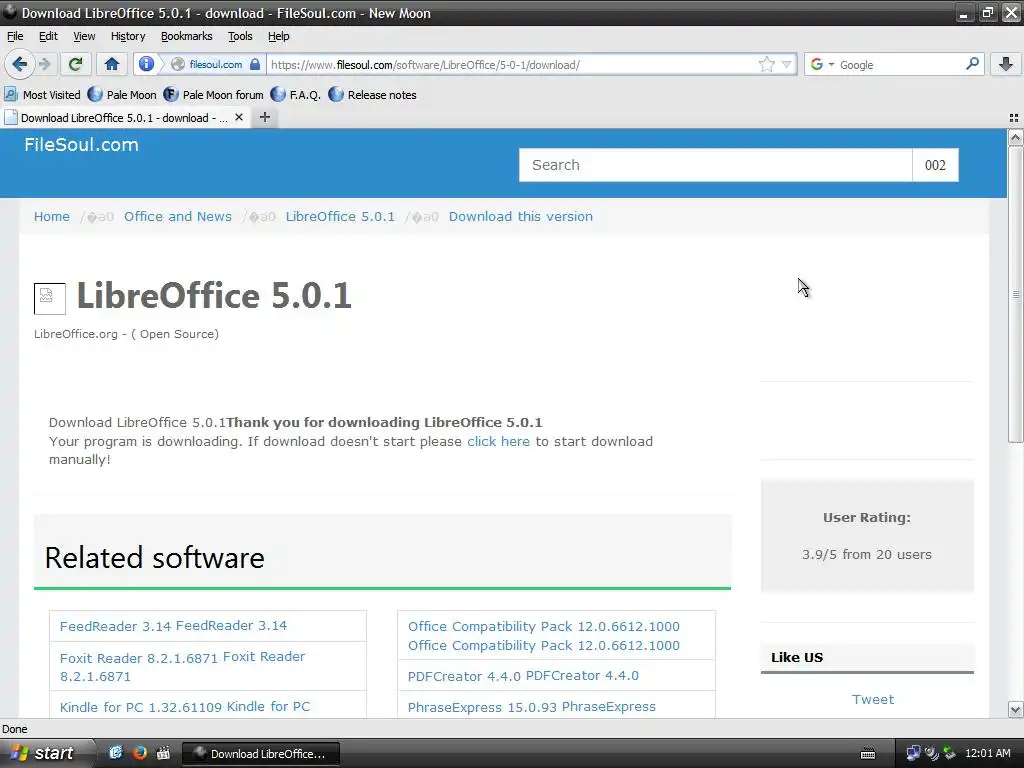Bookmark this page with the star icon
The height and width of the screenshot is (768, 1024).
point(767,64)
